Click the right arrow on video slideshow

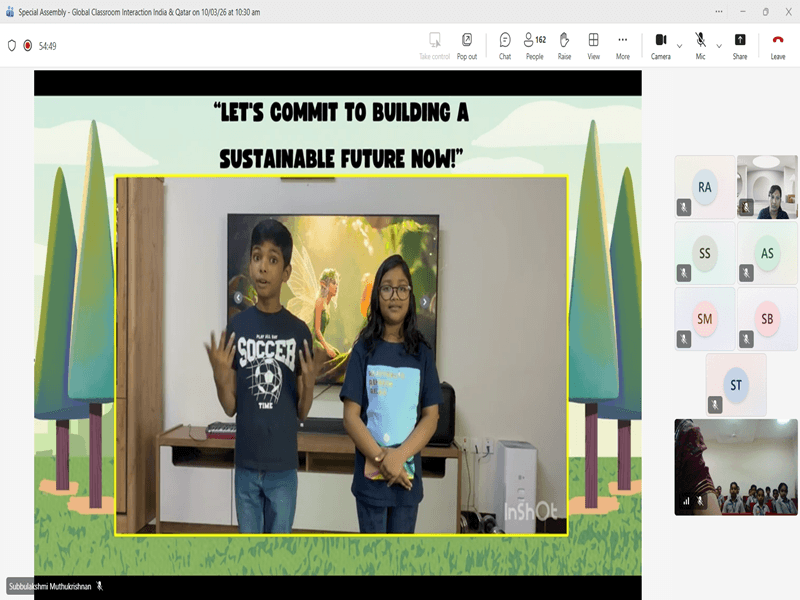coord(424,301)
